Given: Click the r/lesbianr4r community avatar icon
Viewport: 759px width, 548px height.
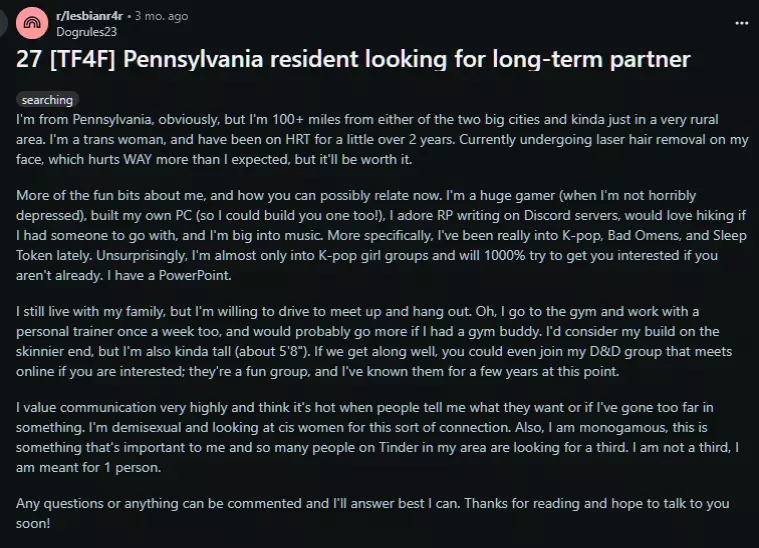Looking at the screenshot, I should 32,22.
